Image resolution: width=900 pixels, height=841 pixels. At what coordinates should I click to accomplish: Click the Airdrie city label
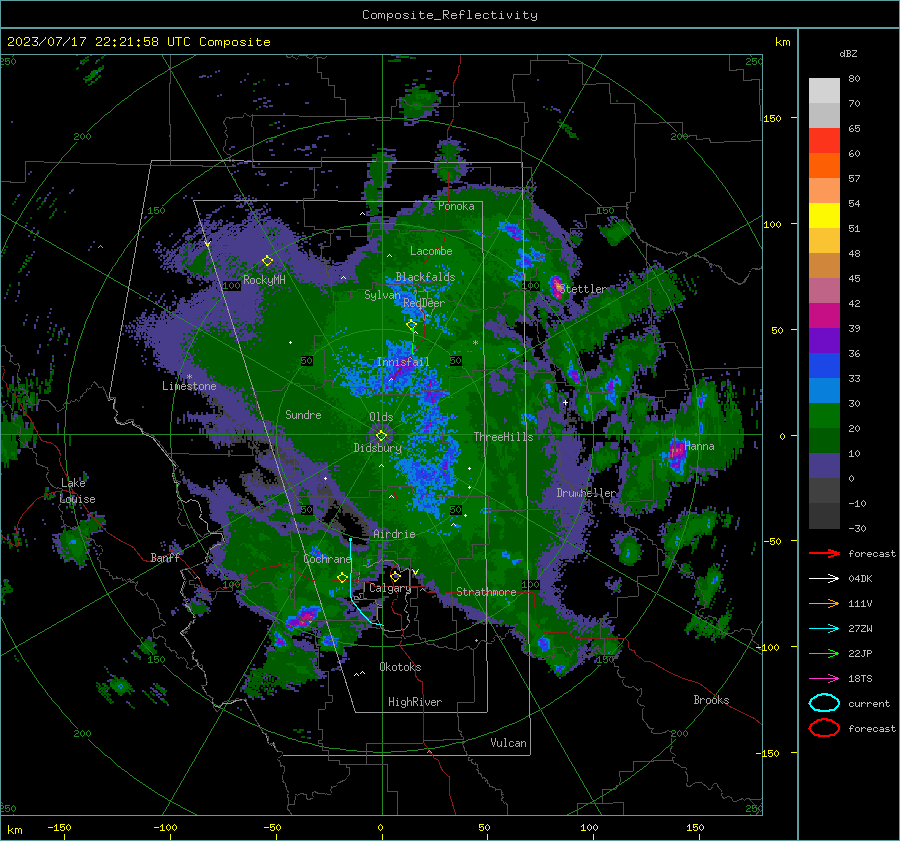tap(394, 534)
